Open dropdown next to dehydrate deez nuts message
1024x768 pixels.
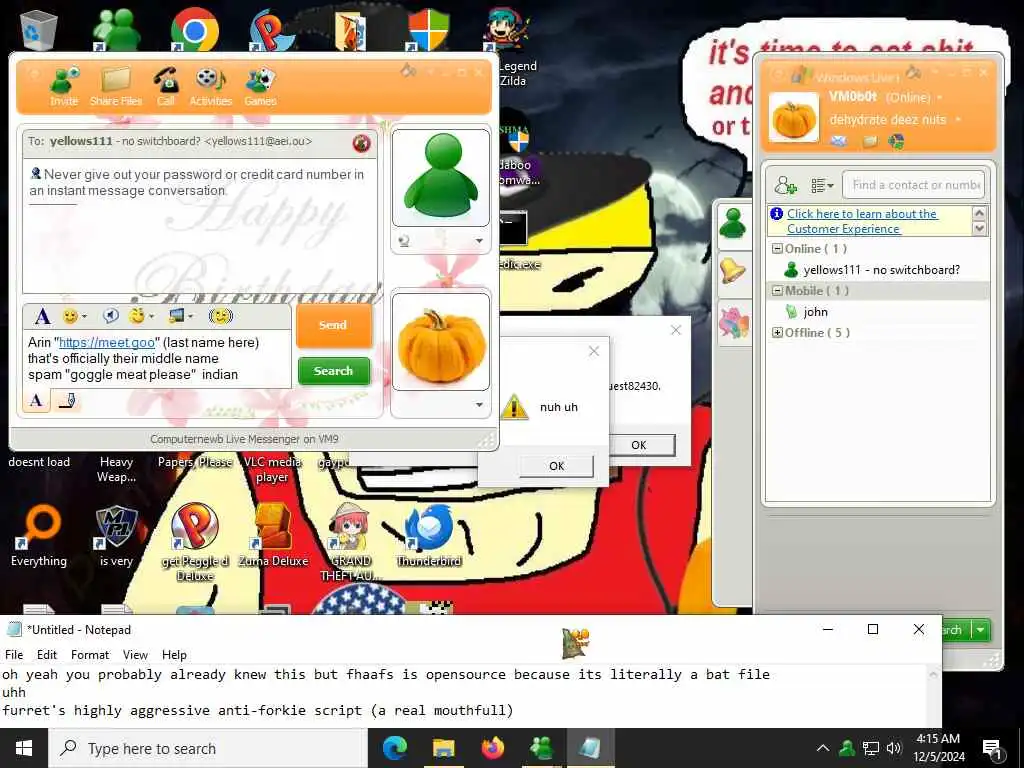958,120
